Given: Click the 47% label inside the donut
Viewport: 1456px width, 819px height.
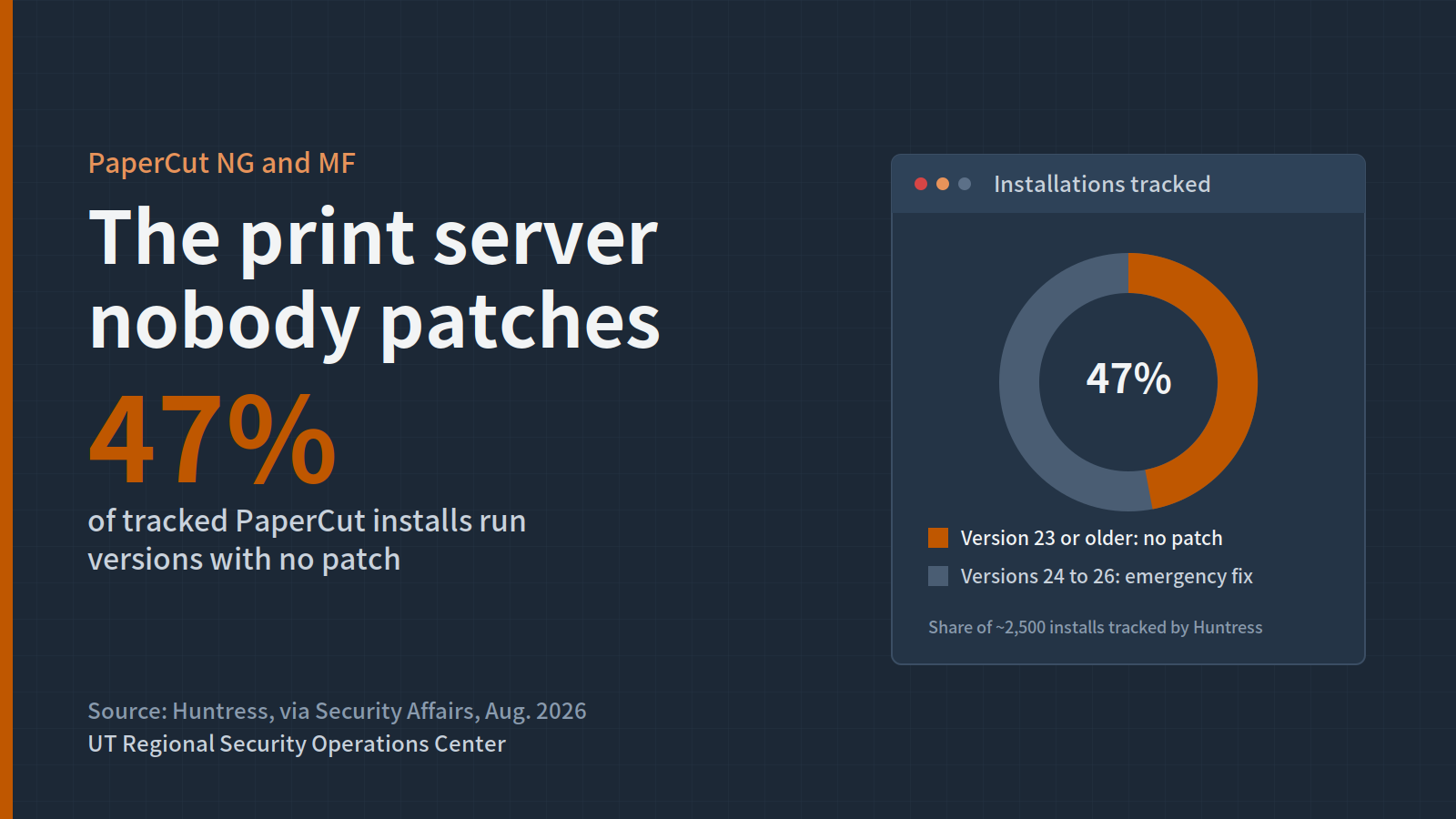Looking at the screenshot, I should 1128,379.
